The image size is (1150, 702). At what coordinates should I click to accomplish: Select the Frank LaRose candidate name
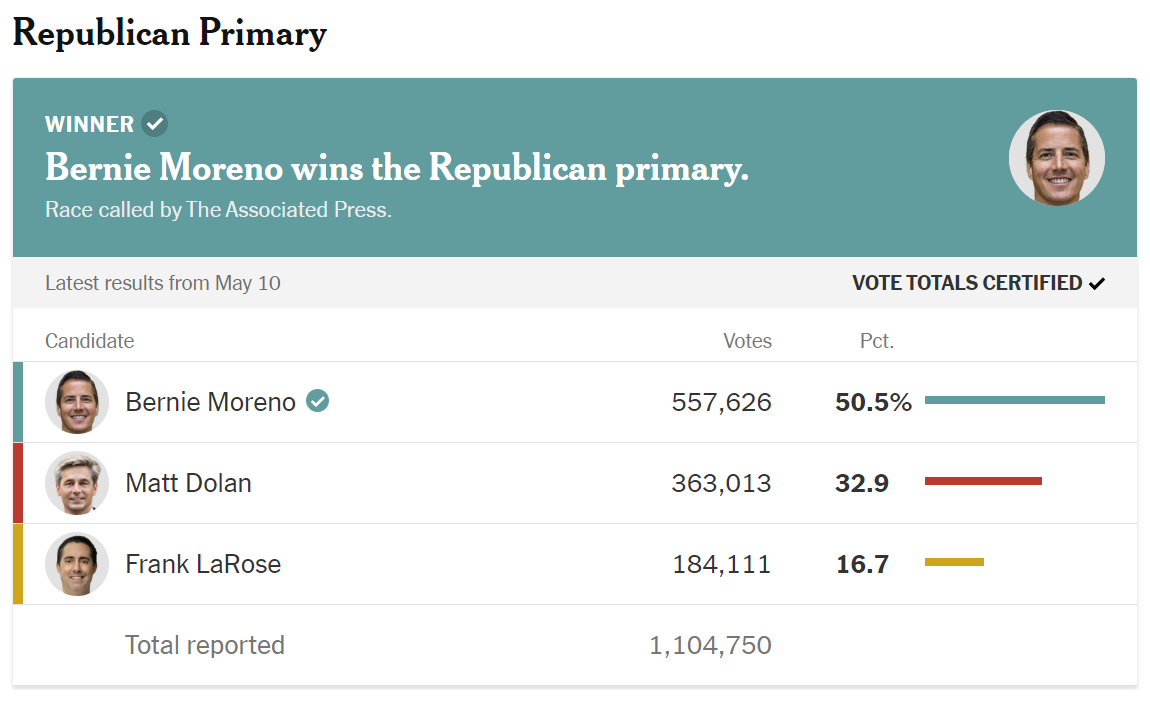[203, 564]
